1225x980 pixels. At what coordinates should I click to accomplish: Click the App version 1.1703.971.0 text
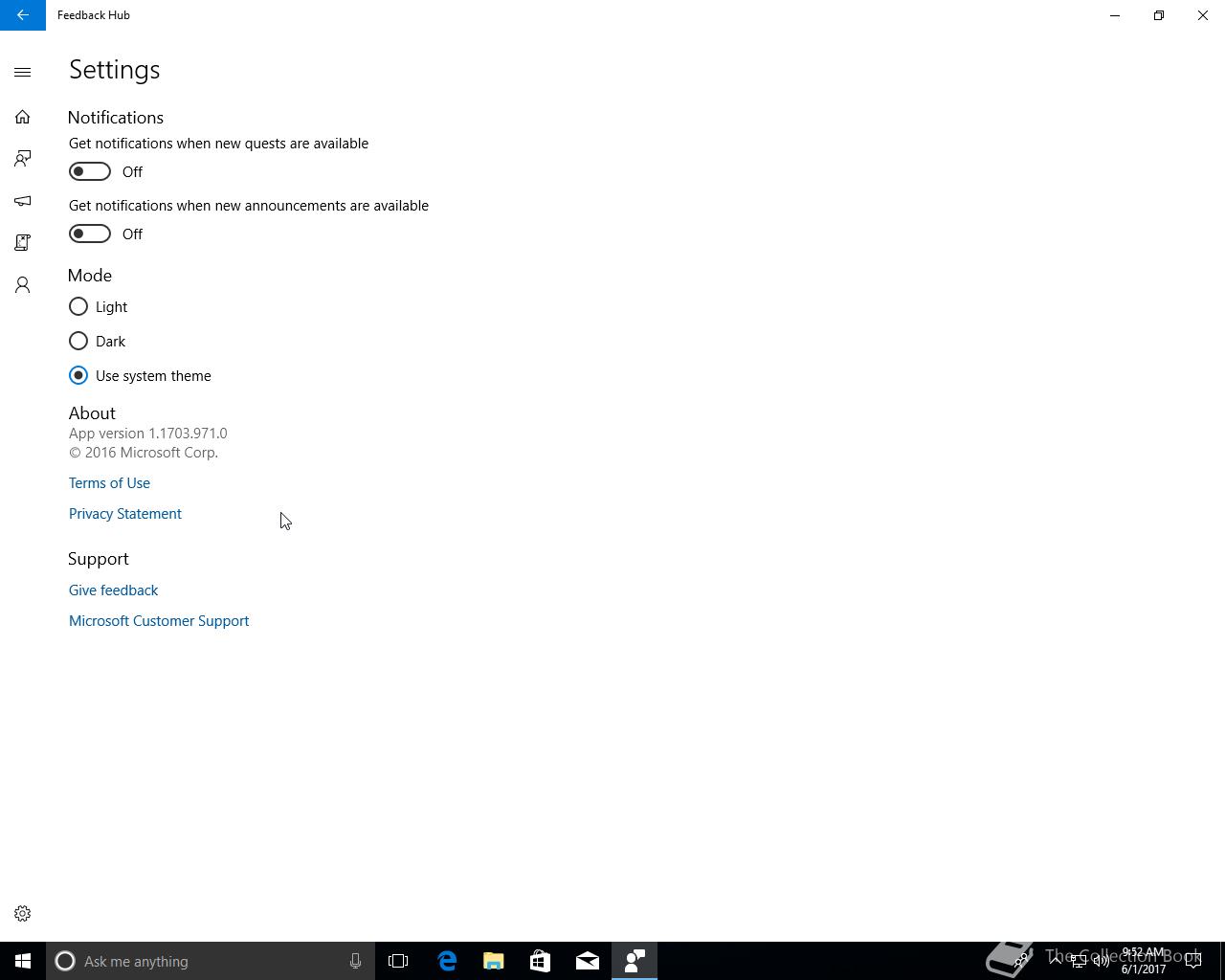pyautogui.click(x=148, y=434)
